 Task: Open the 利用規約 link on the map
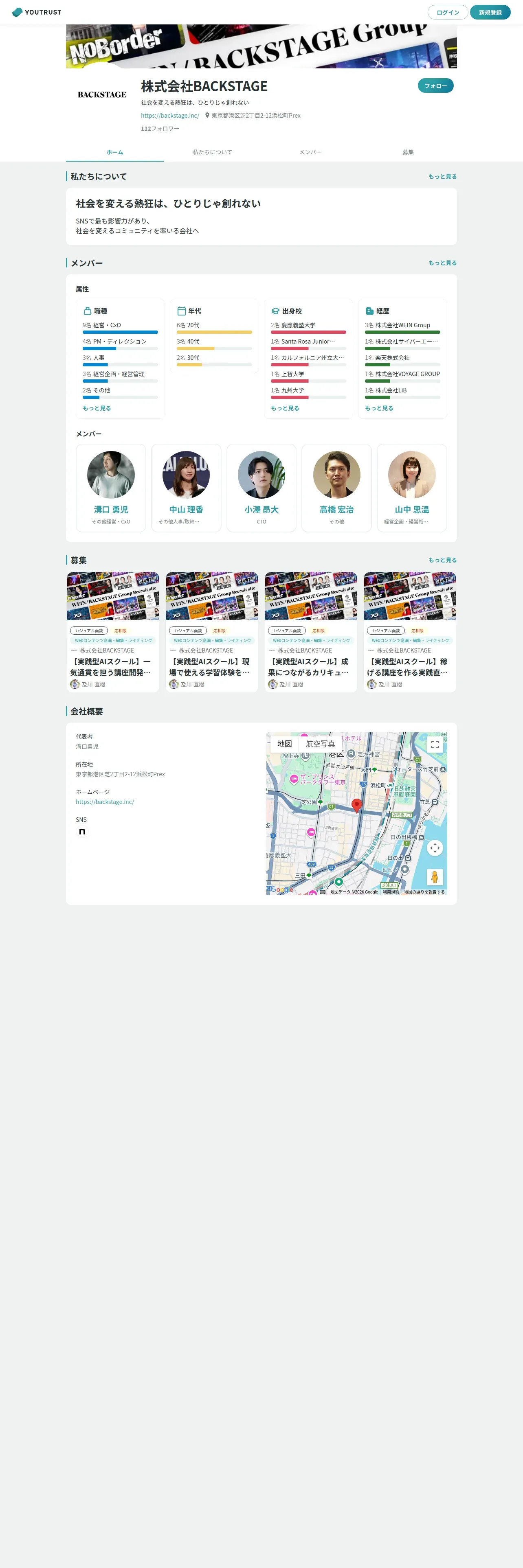click(x=391, y=892)
